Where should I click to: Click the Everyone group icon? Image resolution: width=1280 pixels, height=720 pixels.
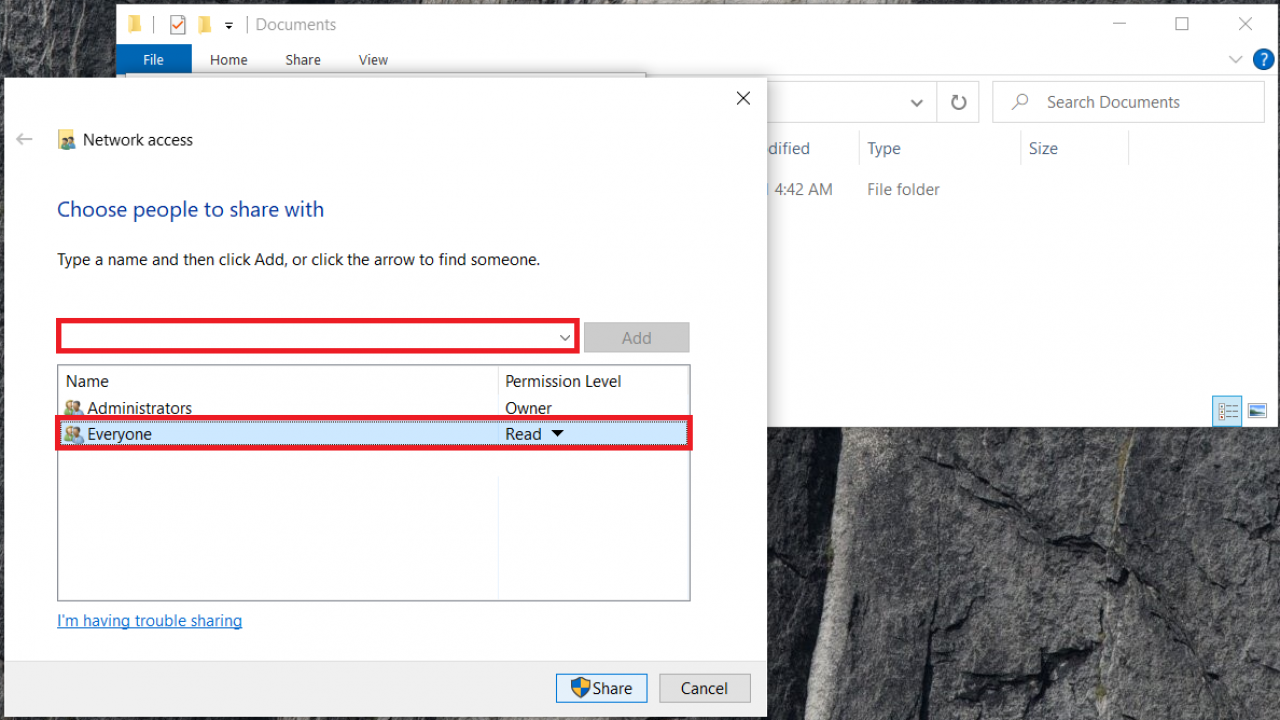point(73,434)
